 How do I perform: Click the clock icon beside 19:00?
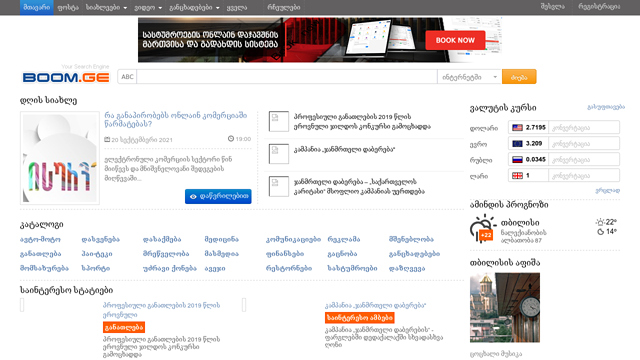tap(231, 139)
